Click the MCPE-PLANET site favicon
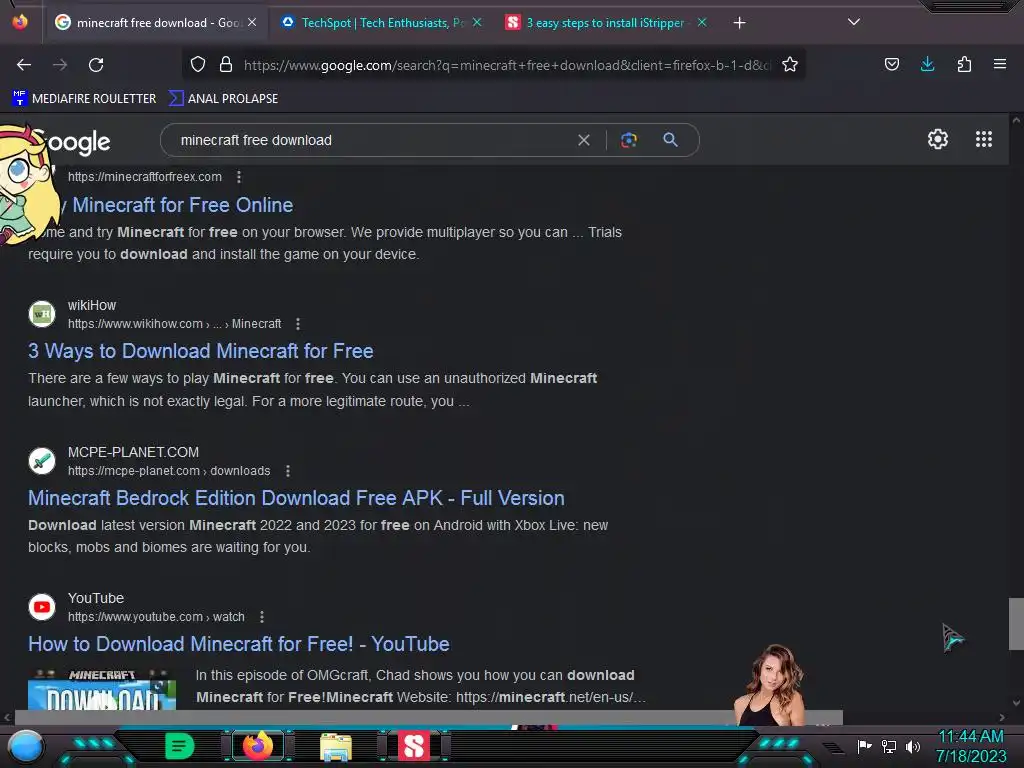 click(x=42, y=461)
